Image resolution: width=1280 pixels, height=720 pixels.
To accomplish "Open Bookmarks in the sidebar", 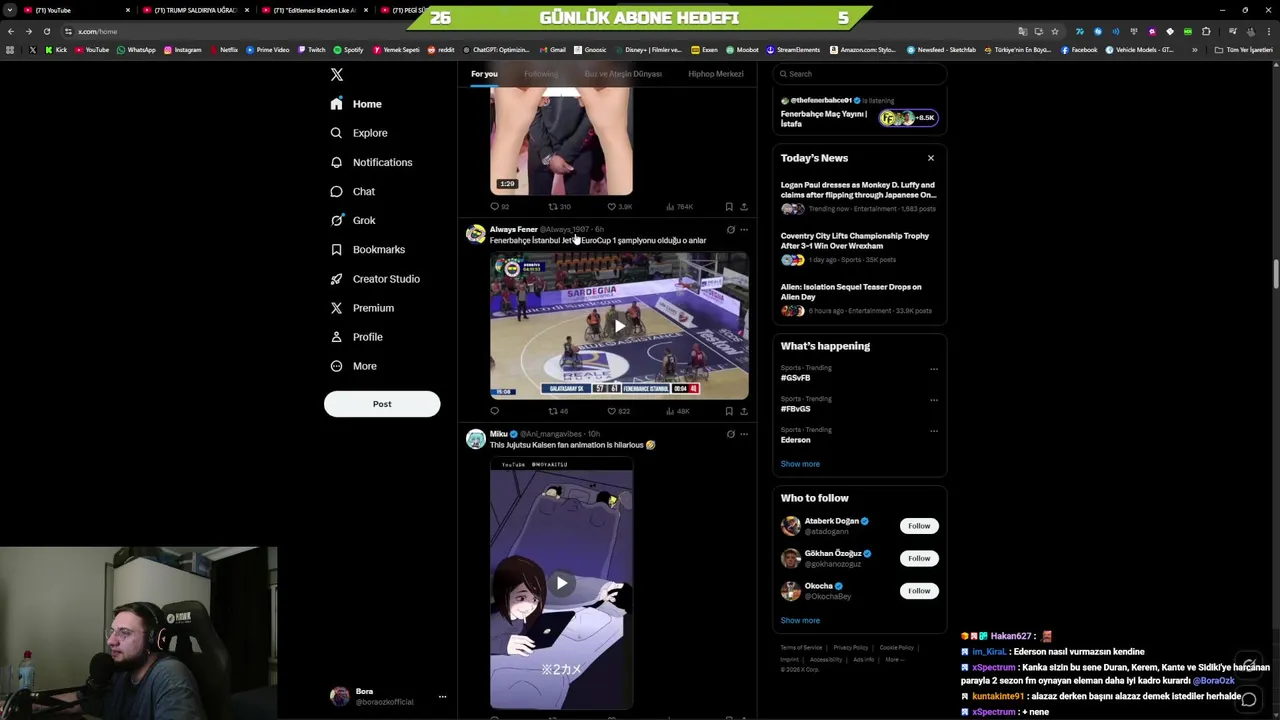I will pyautogui.click(x=367, y=250).
